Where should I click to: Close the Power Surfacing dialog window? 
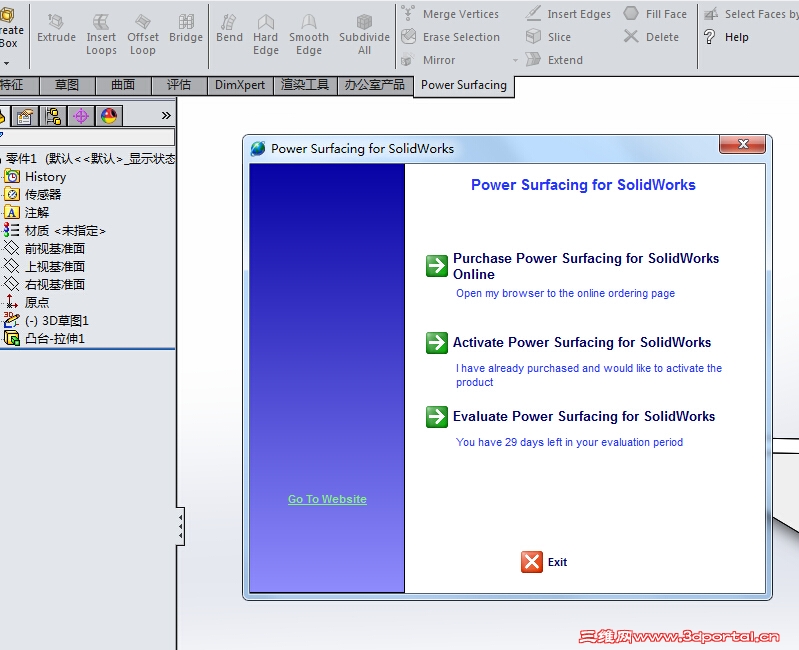pos(742,144)
